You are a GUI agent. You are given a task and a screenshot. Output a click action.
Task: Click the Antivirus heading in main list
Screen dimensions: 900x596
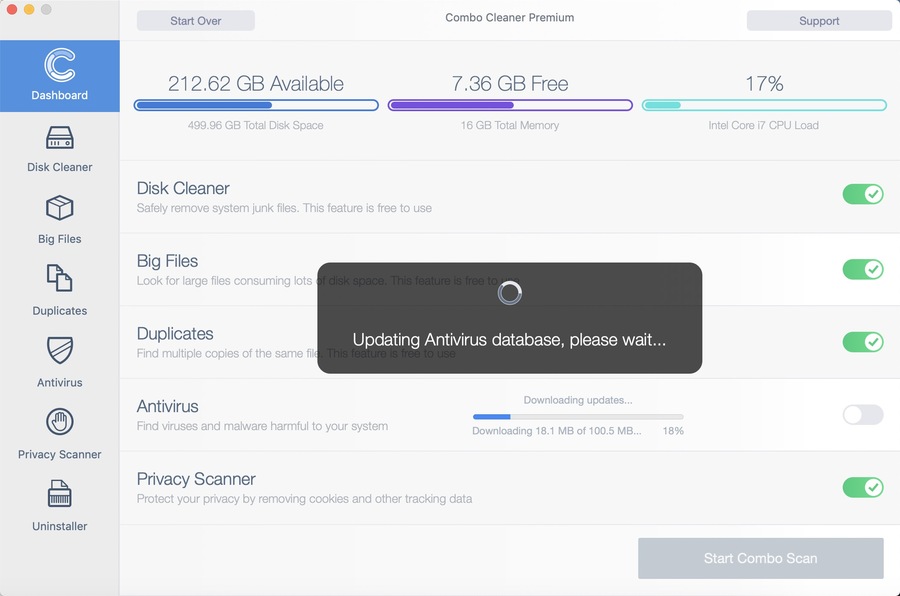tap(168, 407)
